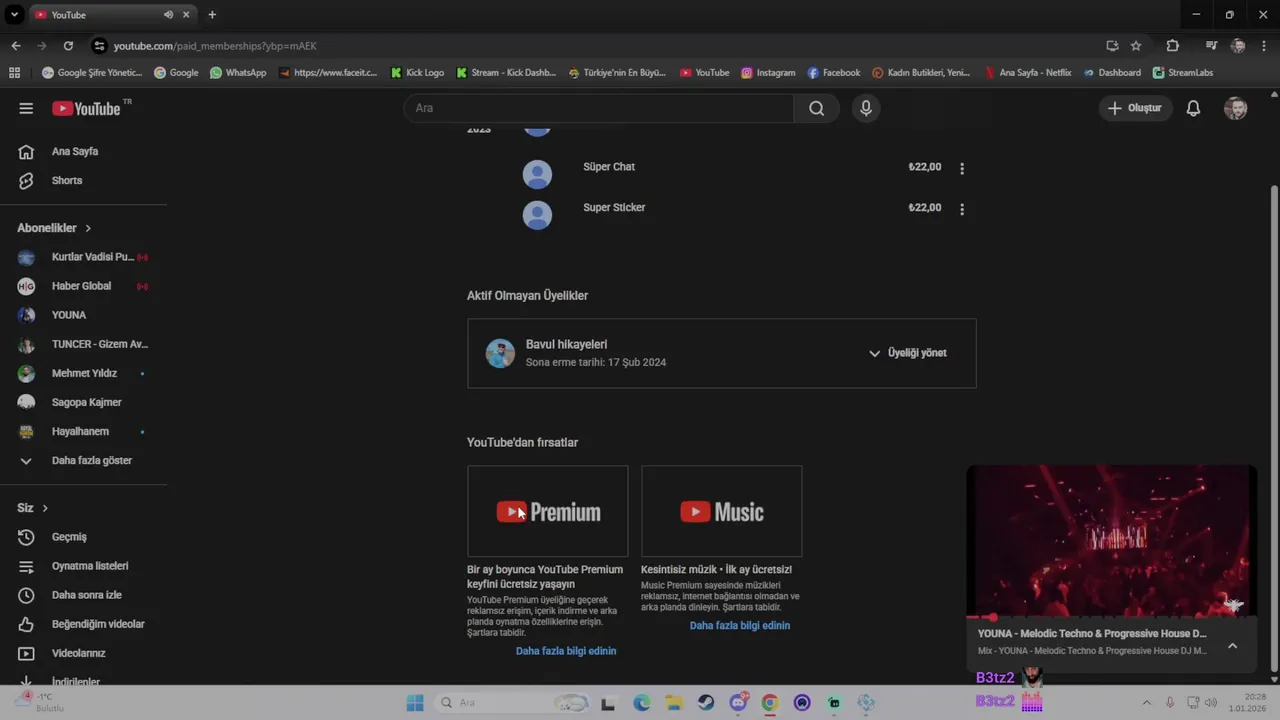The width and height of the screenshot is (1280, 720).
Task: Open the Chrome three-dot menu
Action: pos(1263,46)
